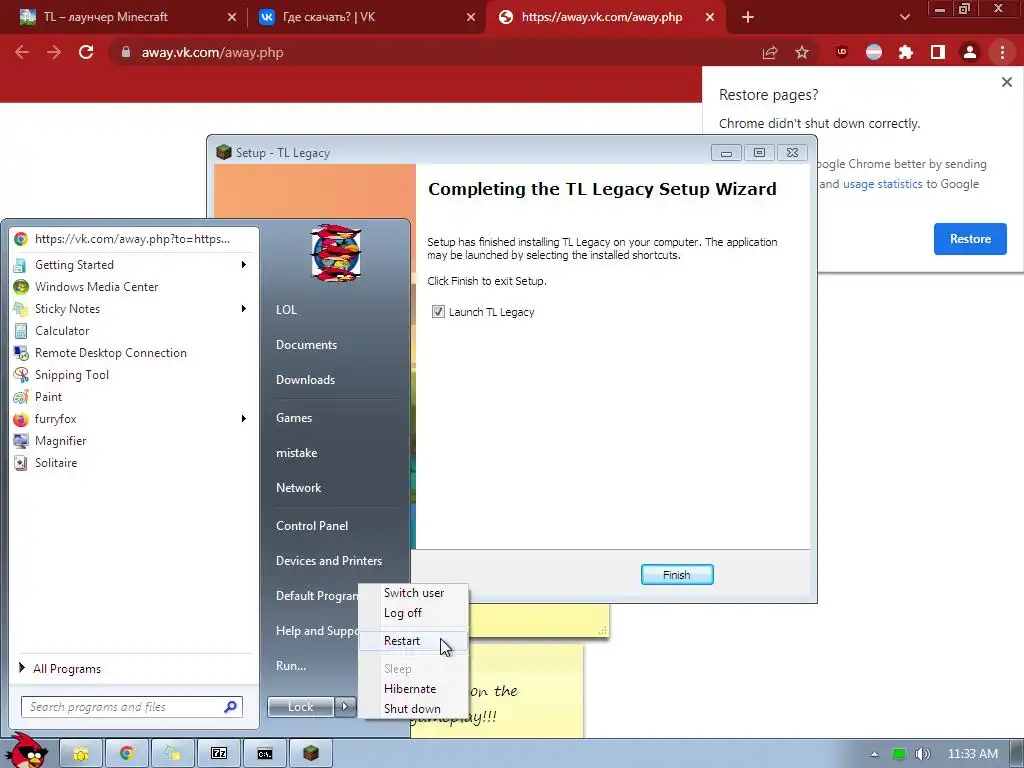Open Network from Start menu

click(298, 488)
